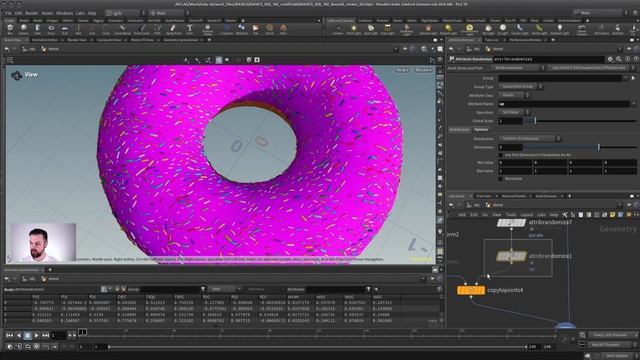Screen dimensions: 640x360
Task: Select the Tube shelf tool
Action: coord(37,29)
